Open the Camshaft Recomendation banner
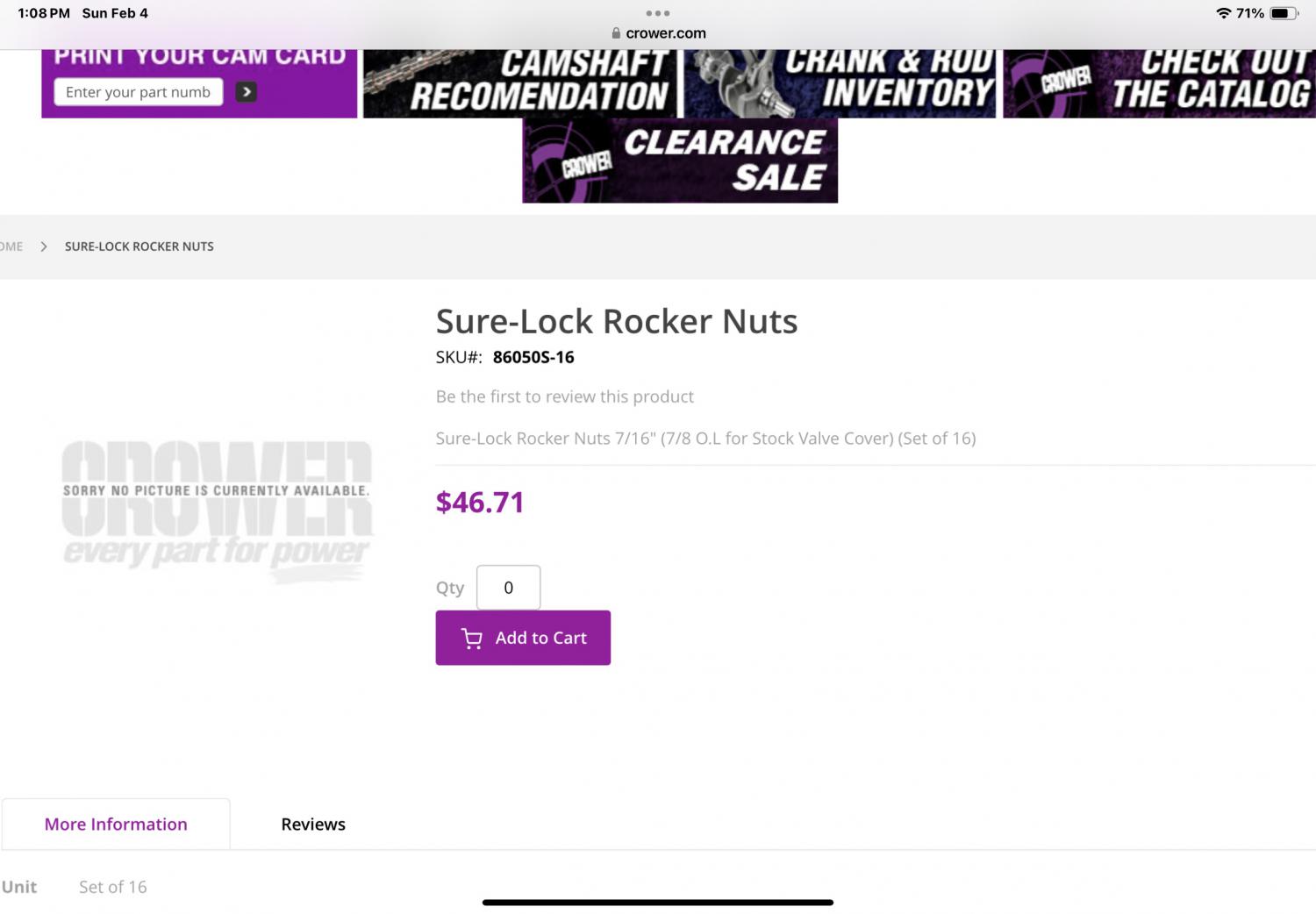 [x=522, y=83]
